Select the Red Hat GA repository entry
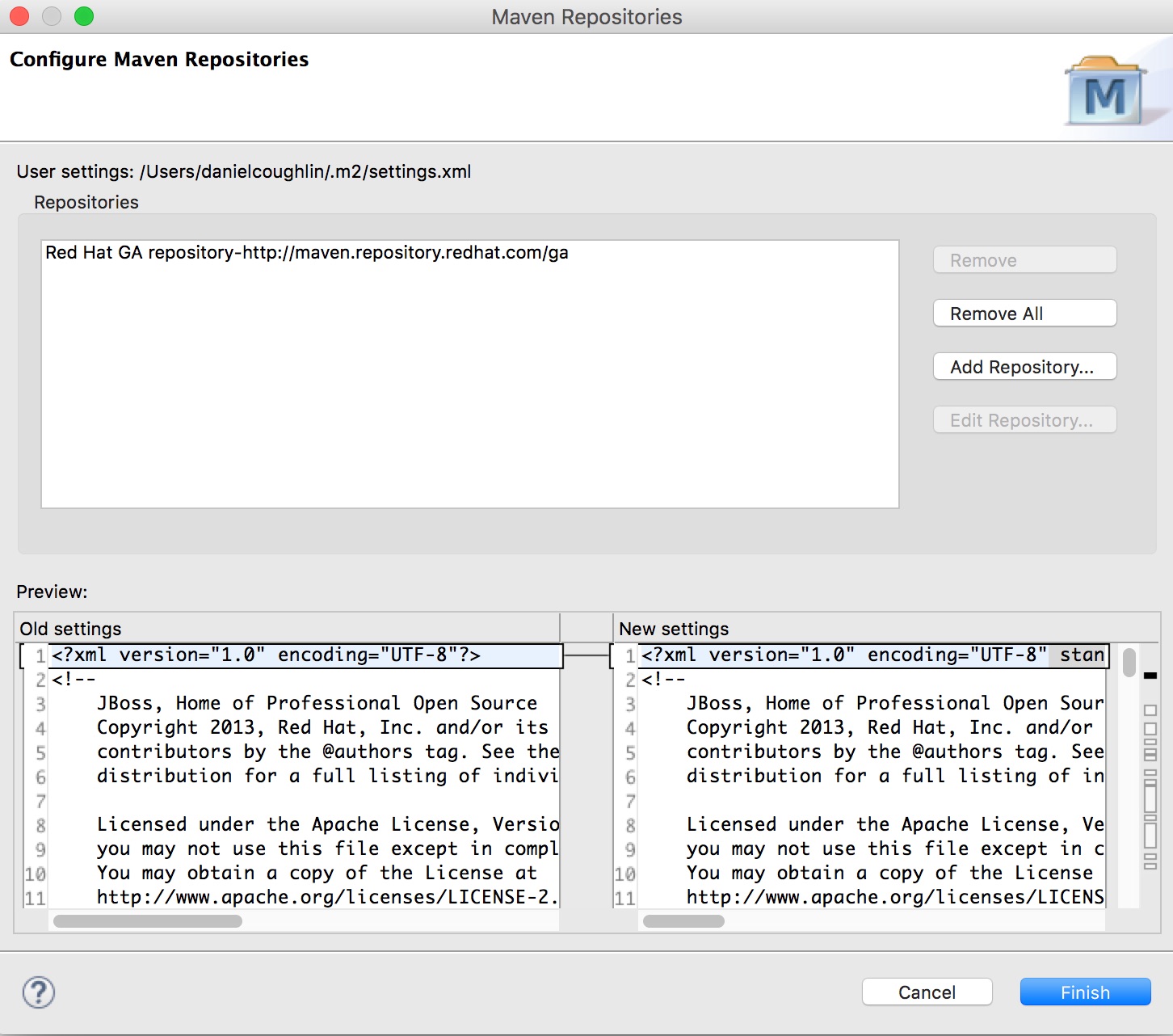The height and width of the screenshot is (1036, 1173). [x=307, y=253]
